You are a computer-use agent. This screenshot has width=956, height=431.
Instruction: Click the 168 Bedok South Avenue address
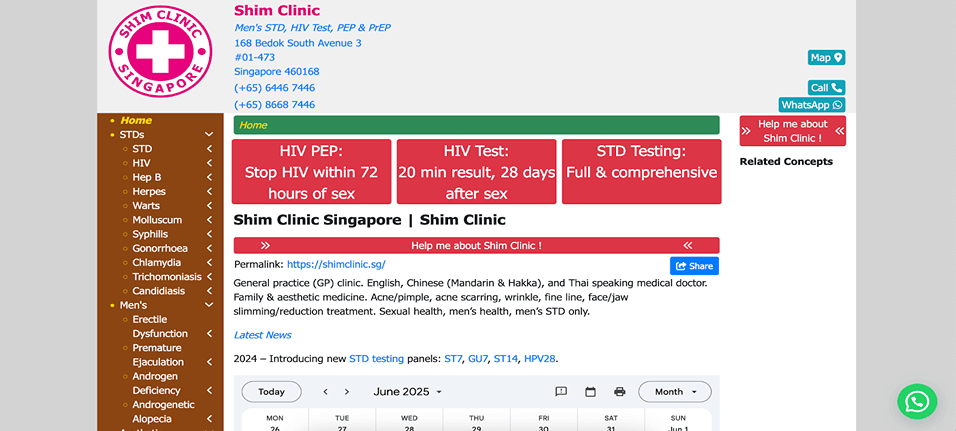pyautogui.click(x=298, y=43)
